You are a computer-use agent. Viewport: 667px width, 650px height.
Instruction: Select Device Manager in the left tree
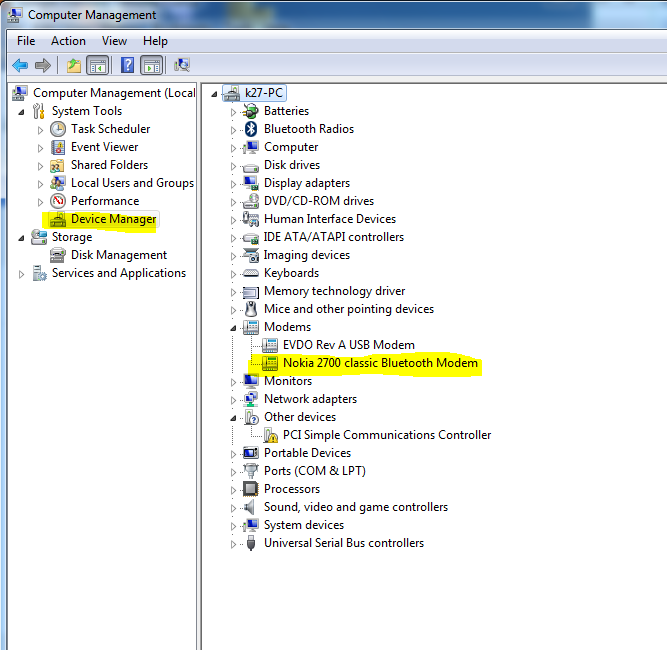point(114,219)
